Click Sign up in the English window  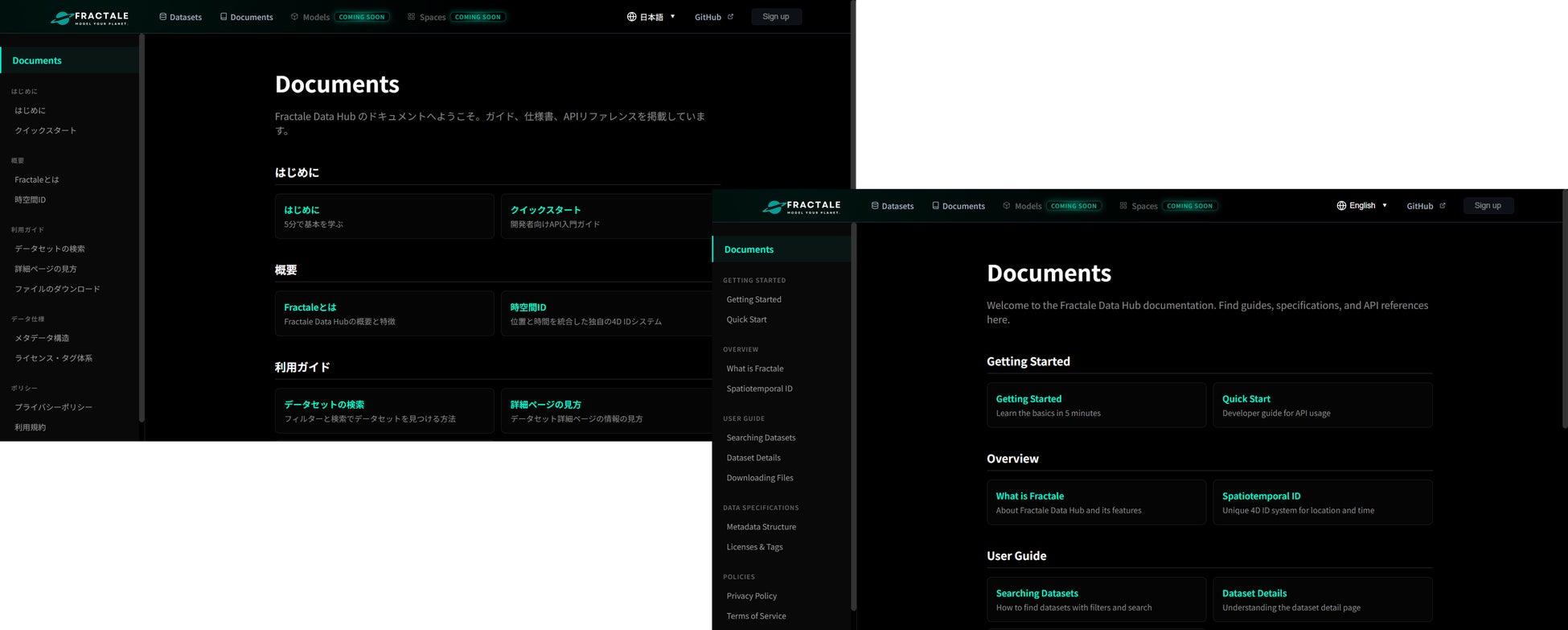click(x=1488, y=206)
